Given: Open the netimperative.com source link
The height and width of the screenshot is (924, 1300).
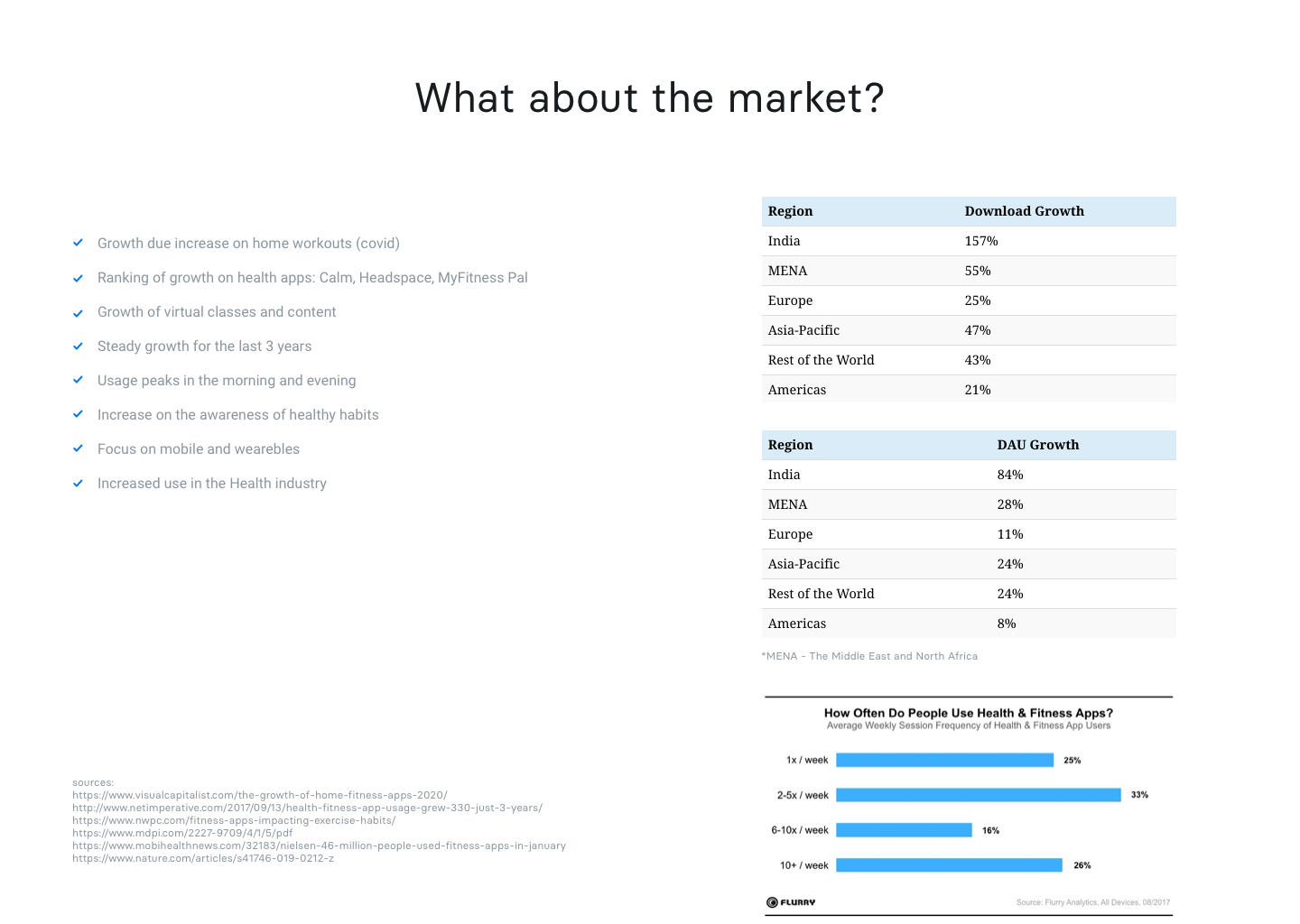Looking at the screenshot, I should point(307,808).
